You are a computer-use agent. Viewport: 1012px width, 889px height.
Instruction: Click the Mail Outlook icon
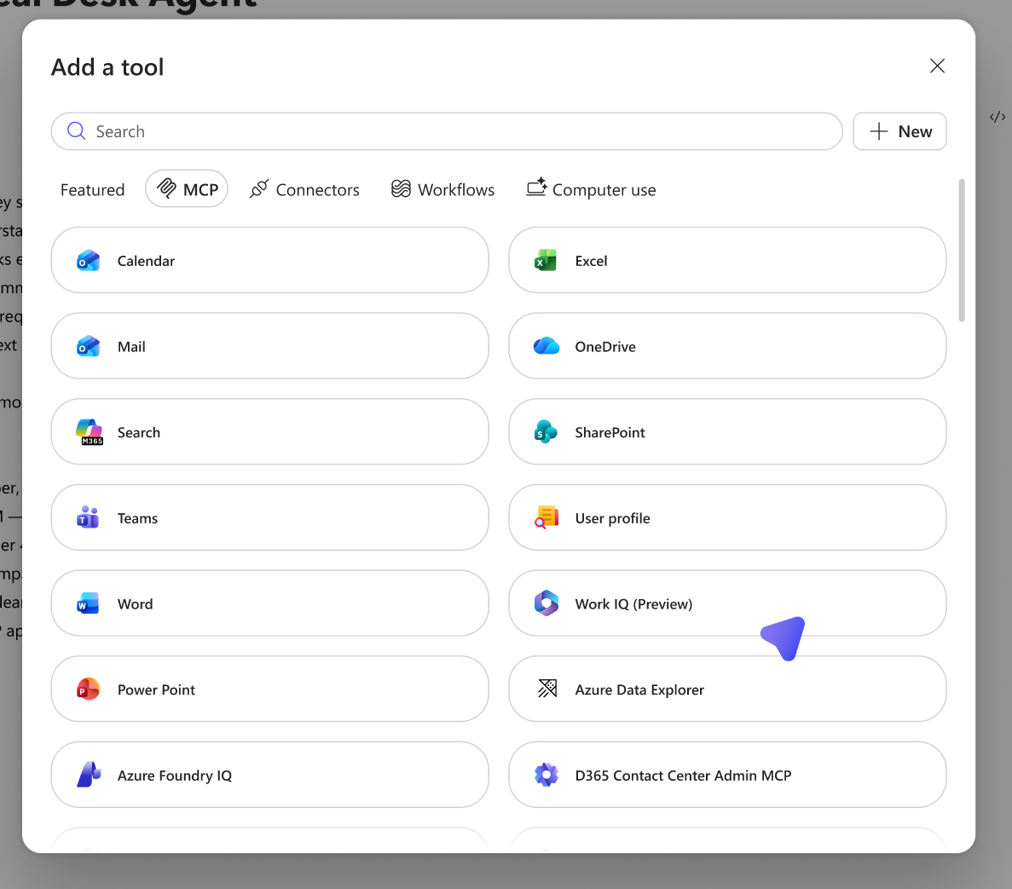tap(88, 347)
